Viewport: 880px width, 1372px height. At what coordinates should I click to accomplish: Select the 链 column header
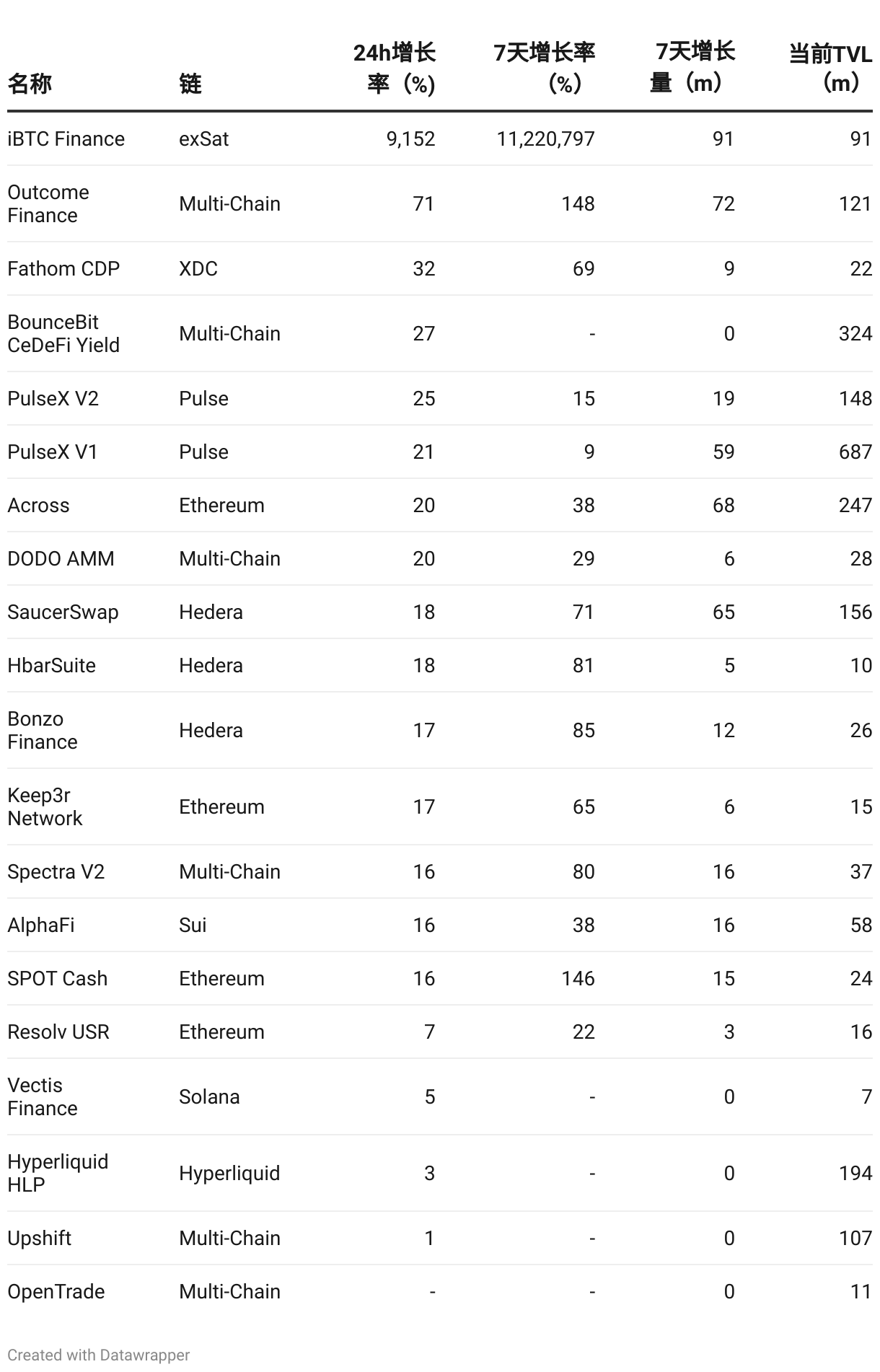190,84
